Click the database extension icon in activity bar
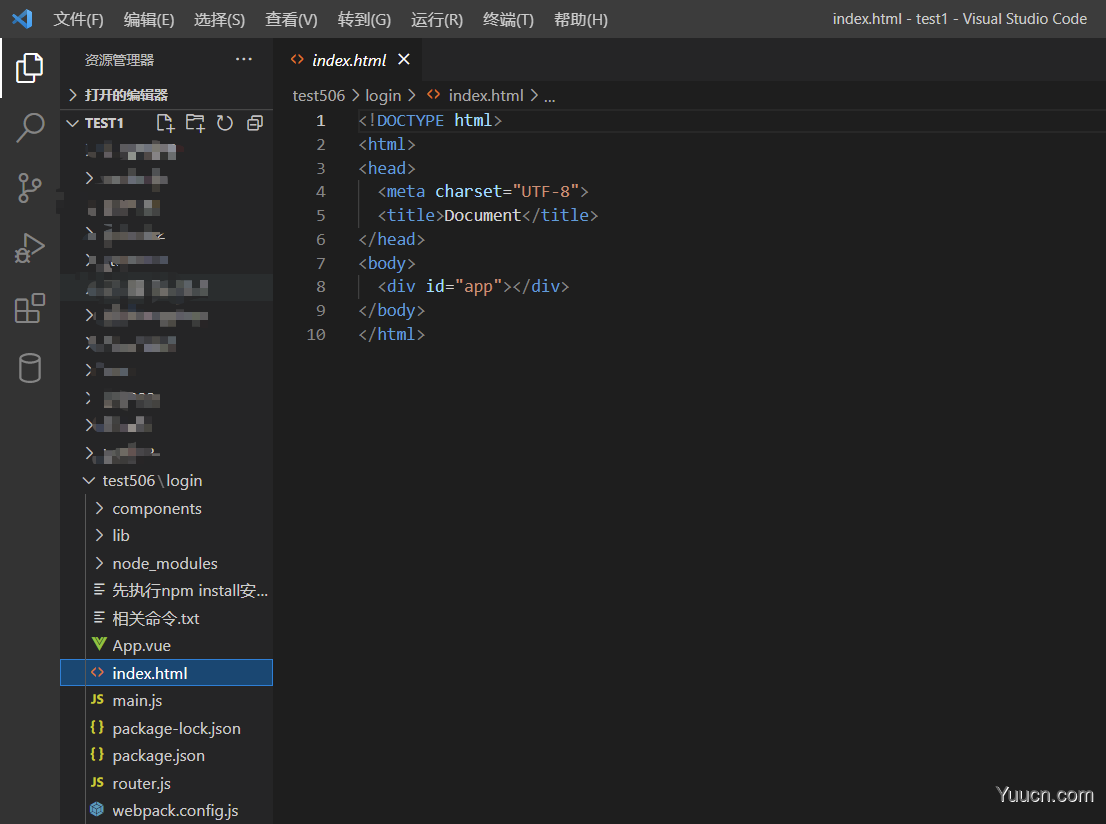This screenshot has height=824, width=1106. (x=30, y=368)
